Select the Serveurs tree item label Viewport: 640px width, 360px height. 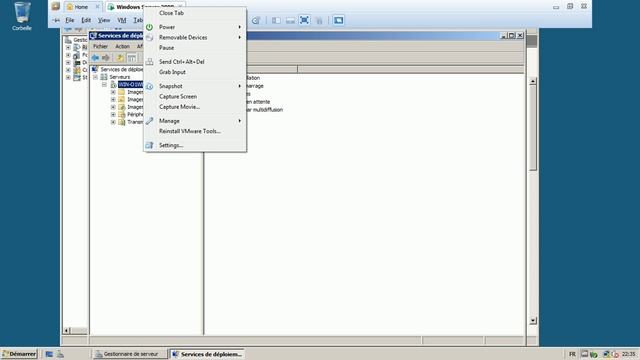click(120, 77)
